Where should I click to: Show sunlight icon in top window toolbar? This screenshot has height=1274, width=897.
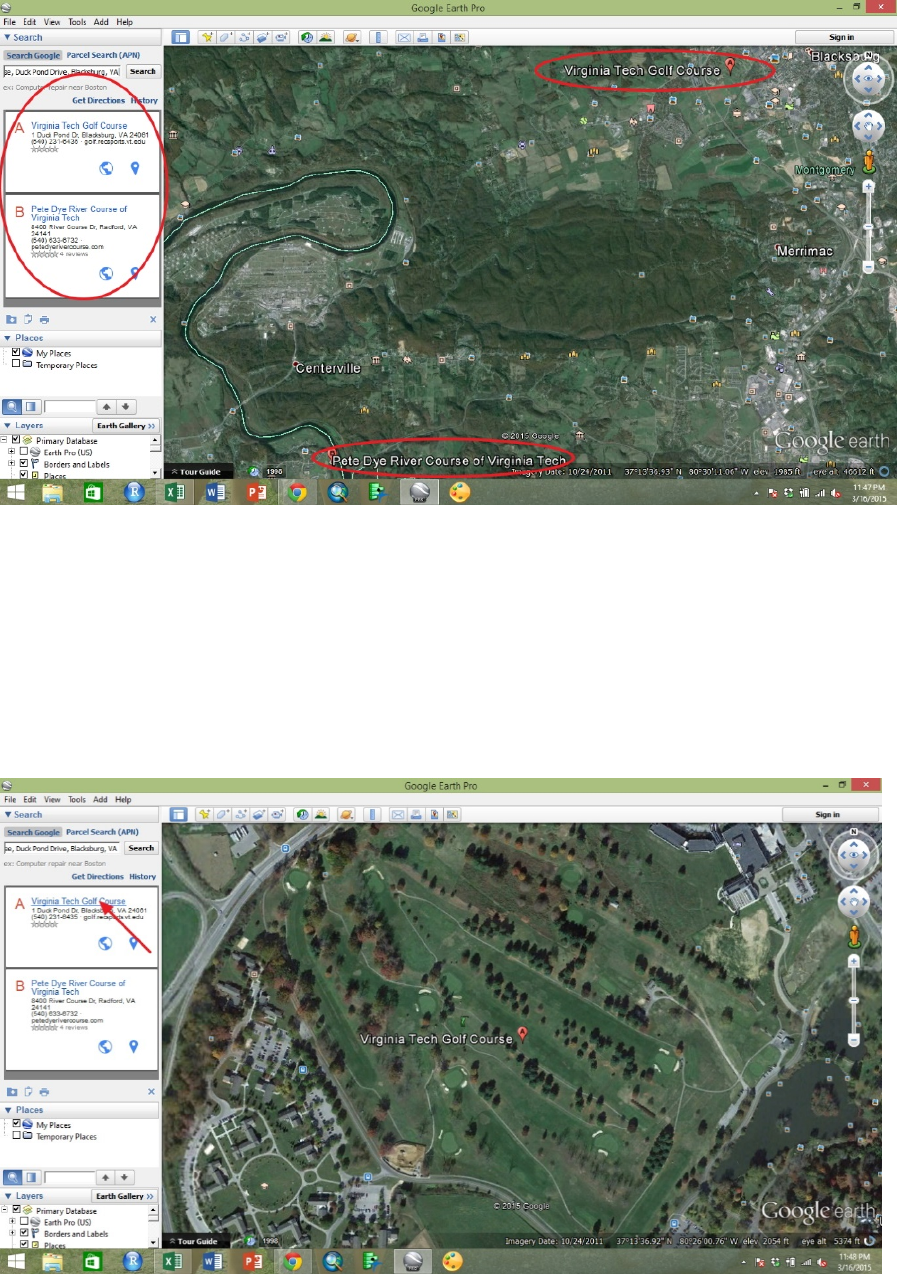[326, 37]
